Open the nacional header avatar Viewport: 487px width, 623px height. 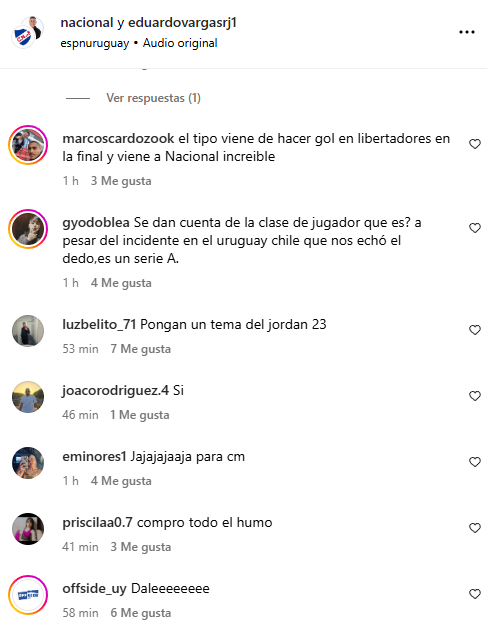(23, 35)
